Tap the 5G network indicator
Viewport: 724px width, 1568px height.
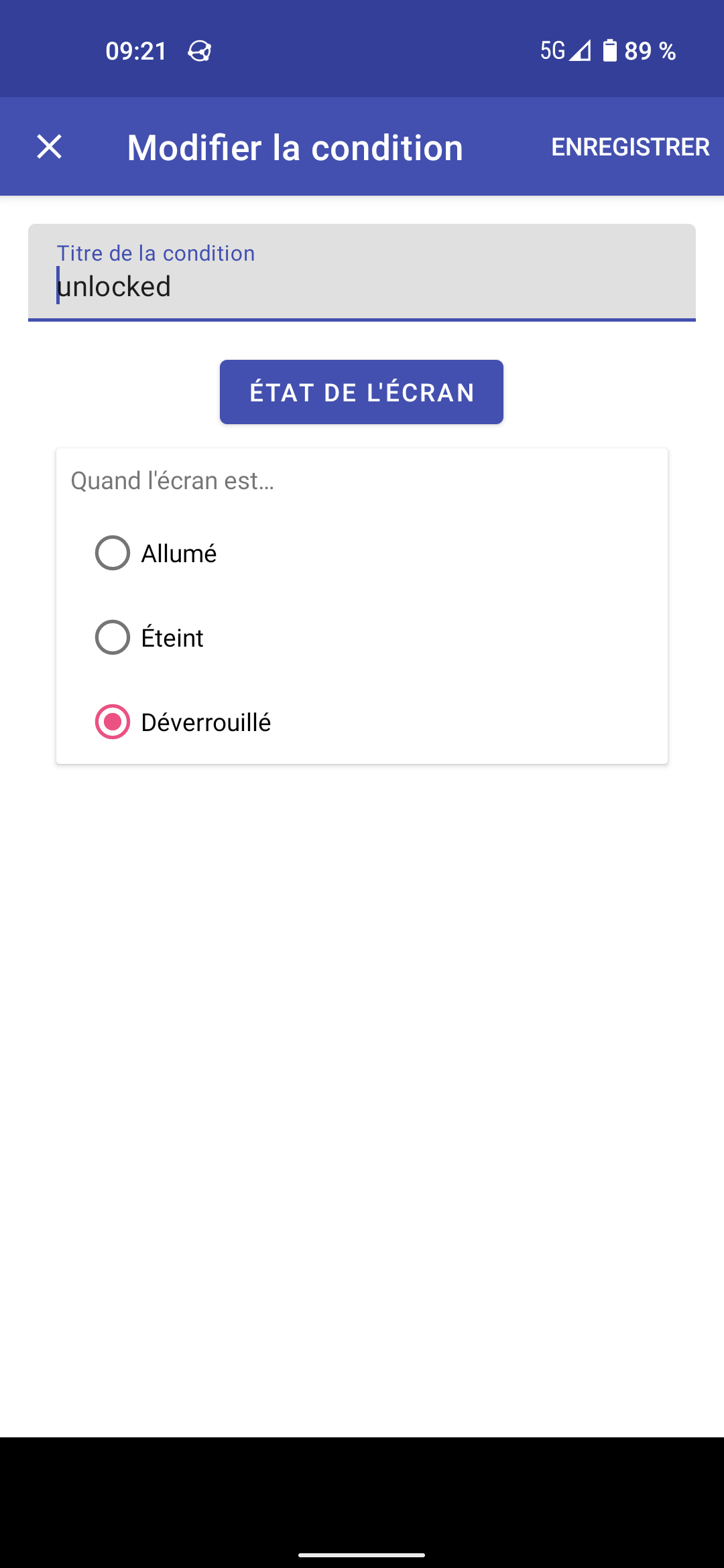click(x=552, y=51)
